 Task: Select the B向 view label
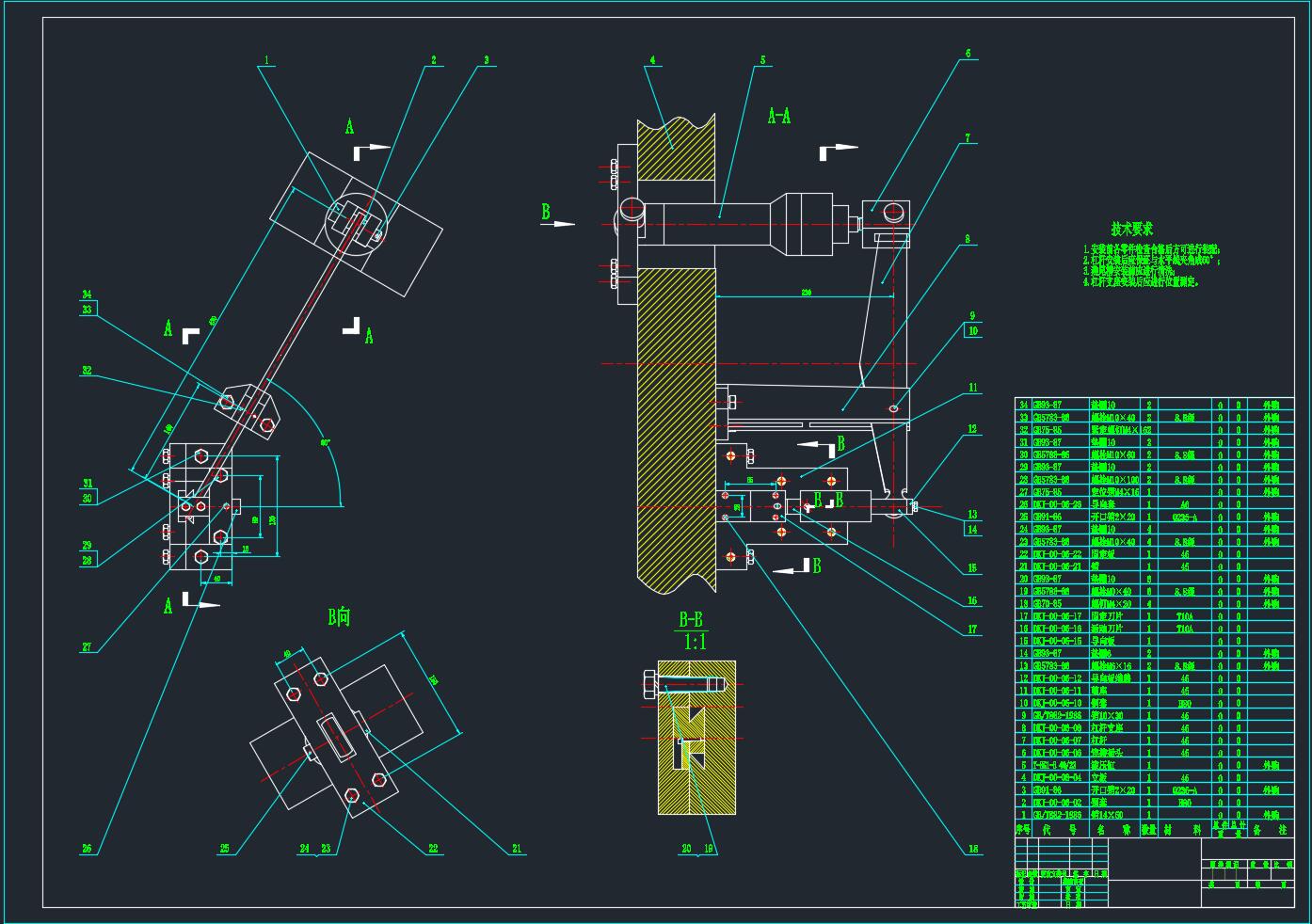(339, 617)
